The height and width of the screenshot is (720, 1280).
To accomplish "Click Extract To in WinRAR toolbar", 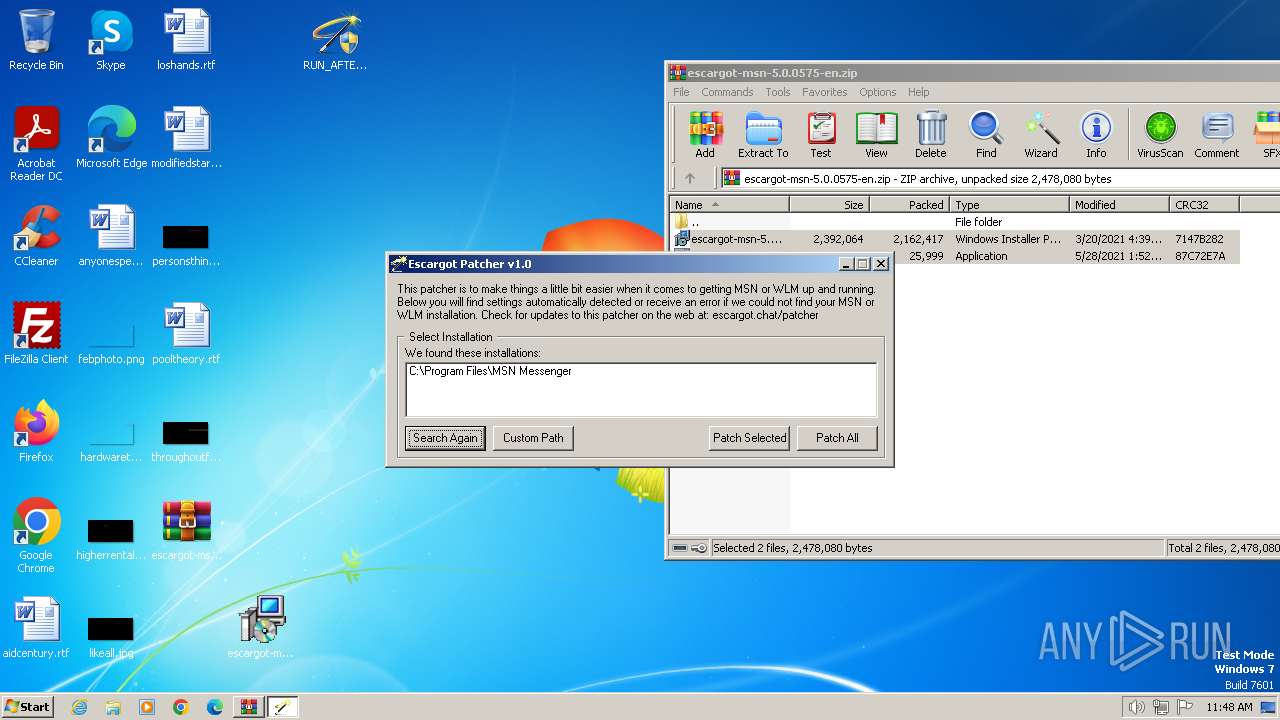I will tap(763, 134).
